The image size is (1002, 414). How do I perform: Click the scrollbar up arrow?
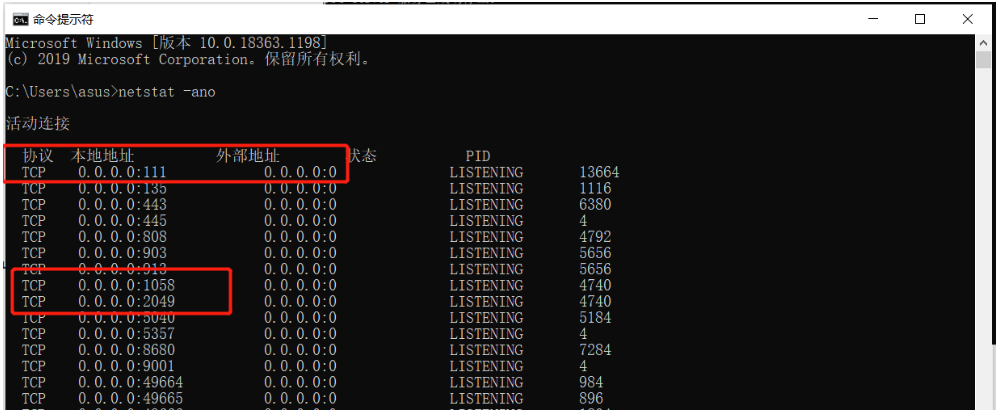coord(983,42)
